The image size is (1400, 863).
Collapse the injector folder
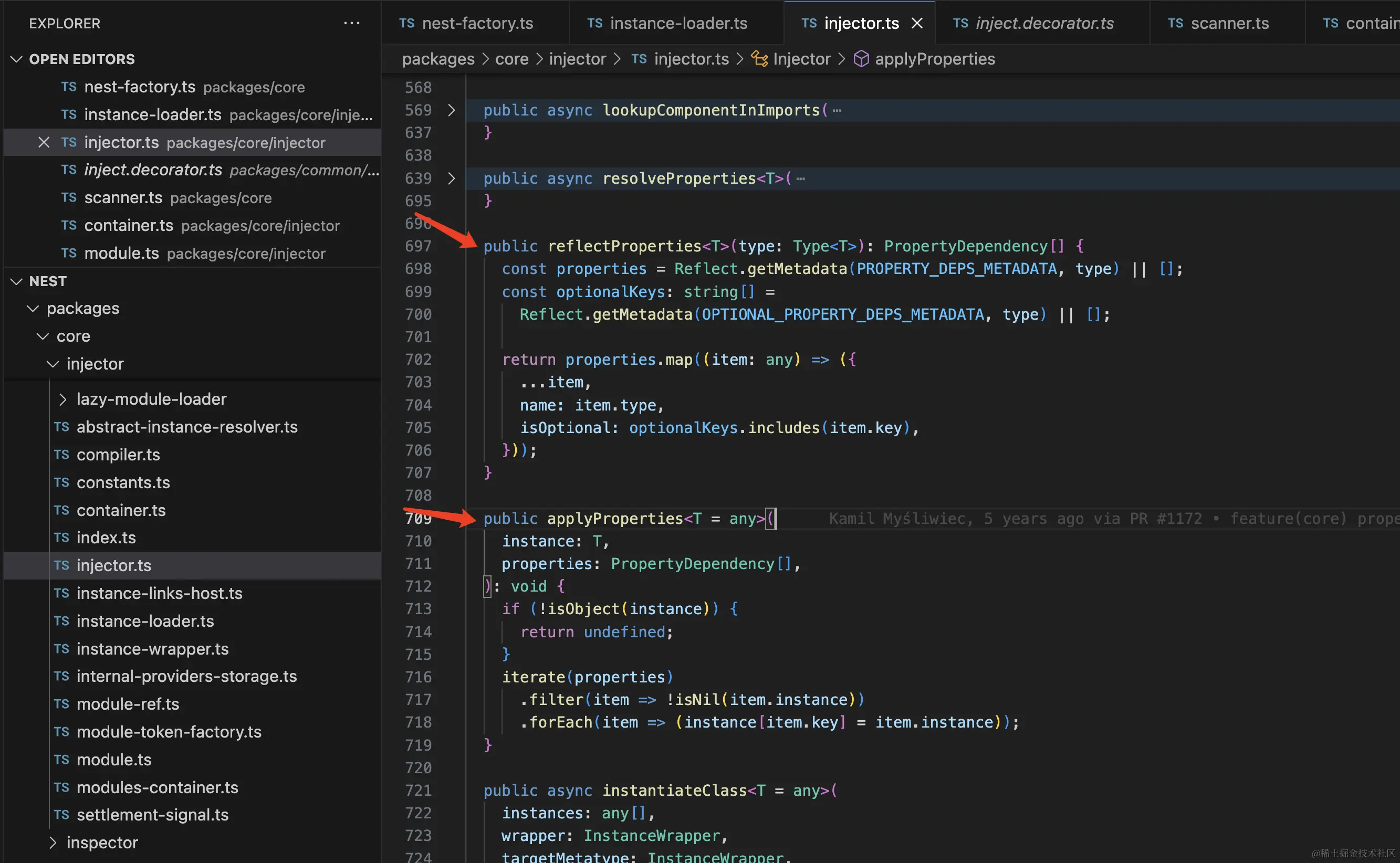pos(53,364)
